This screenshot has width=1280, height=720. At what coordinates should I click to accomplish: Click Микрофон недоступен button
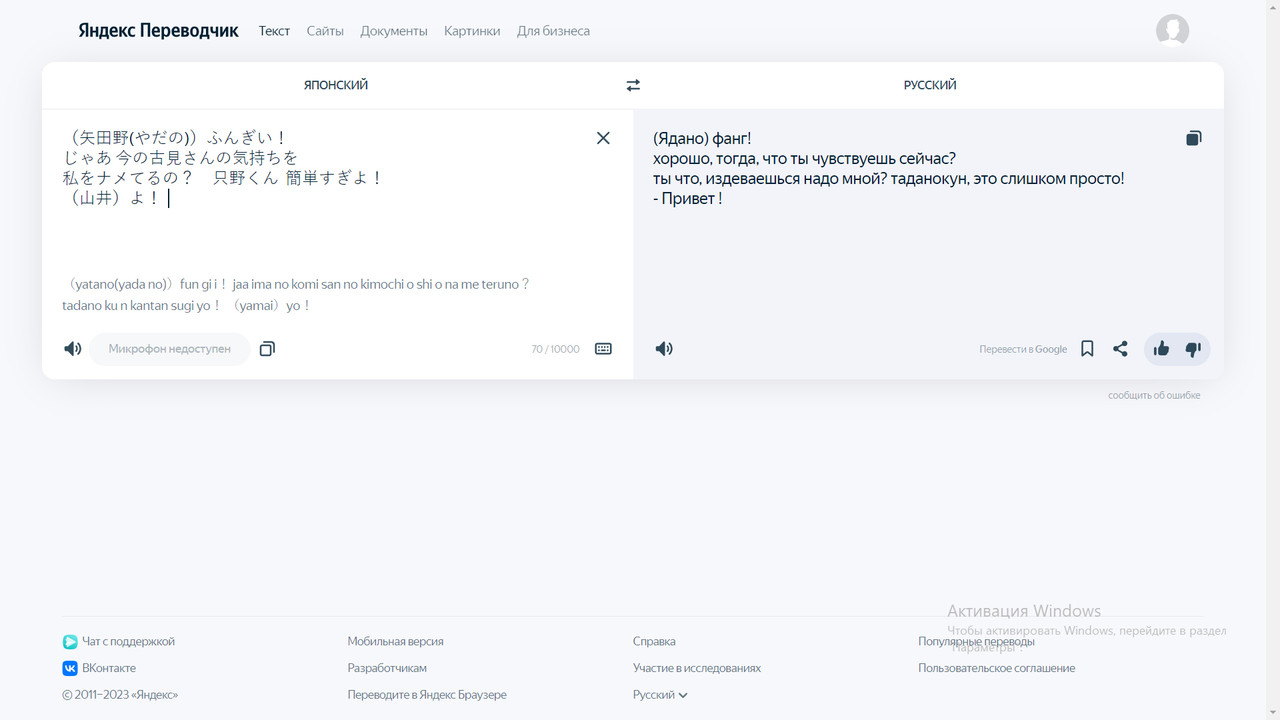tap(170, 349)
